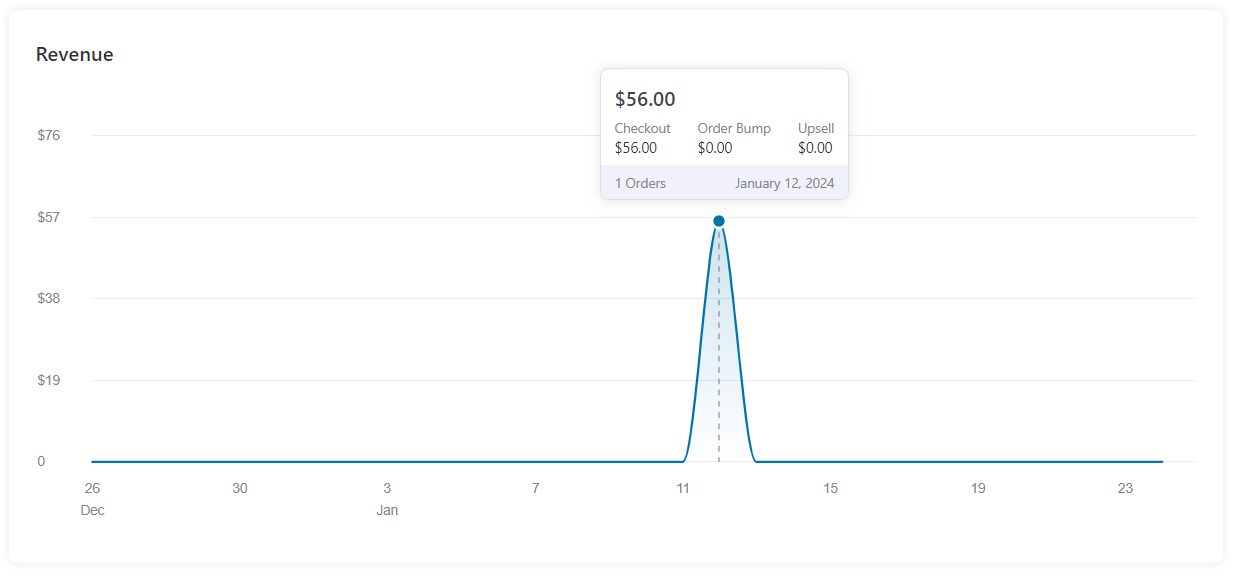This screenshot has height=574, width=1234.
Task: Click the January 12, 2024 date text
Action: [x=784, y=183]
